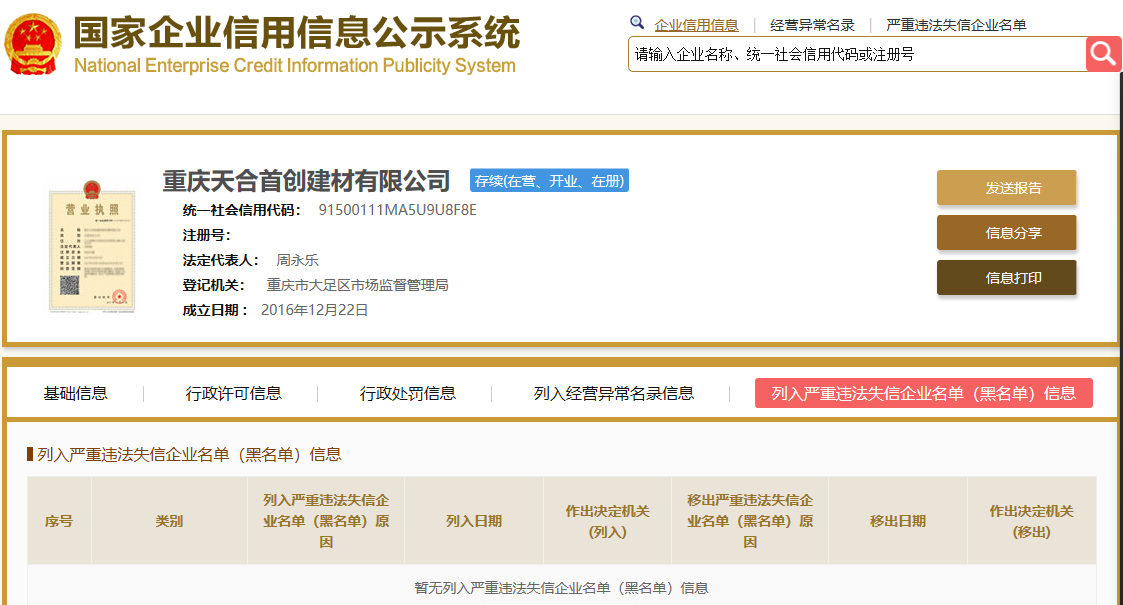Click the 统一社会信用代码 label
Screen dimensions: 1123x605
coord(241,210)
